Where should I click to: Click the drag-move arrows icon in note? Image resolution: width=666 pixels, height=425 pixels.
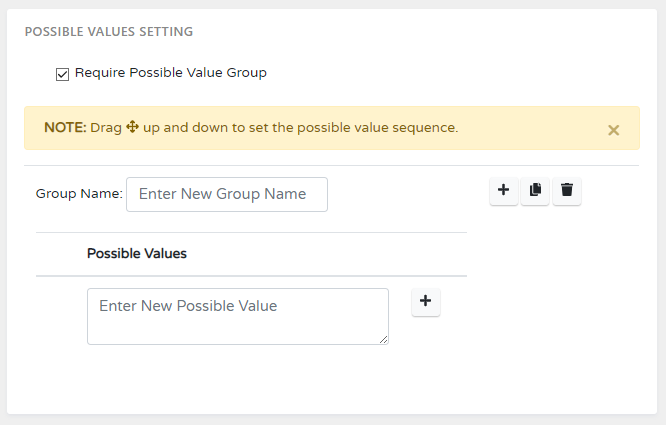tap(132, 128)
